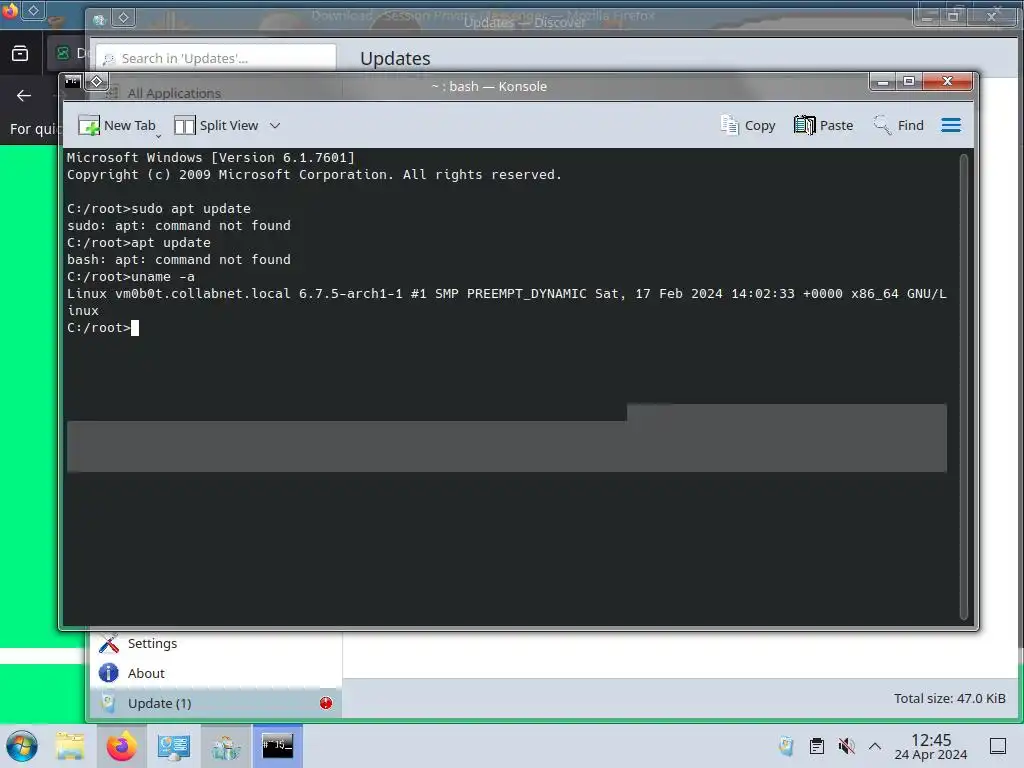Minimize the Konsole window
1024x768 pixels.
[x=882, y=82]
